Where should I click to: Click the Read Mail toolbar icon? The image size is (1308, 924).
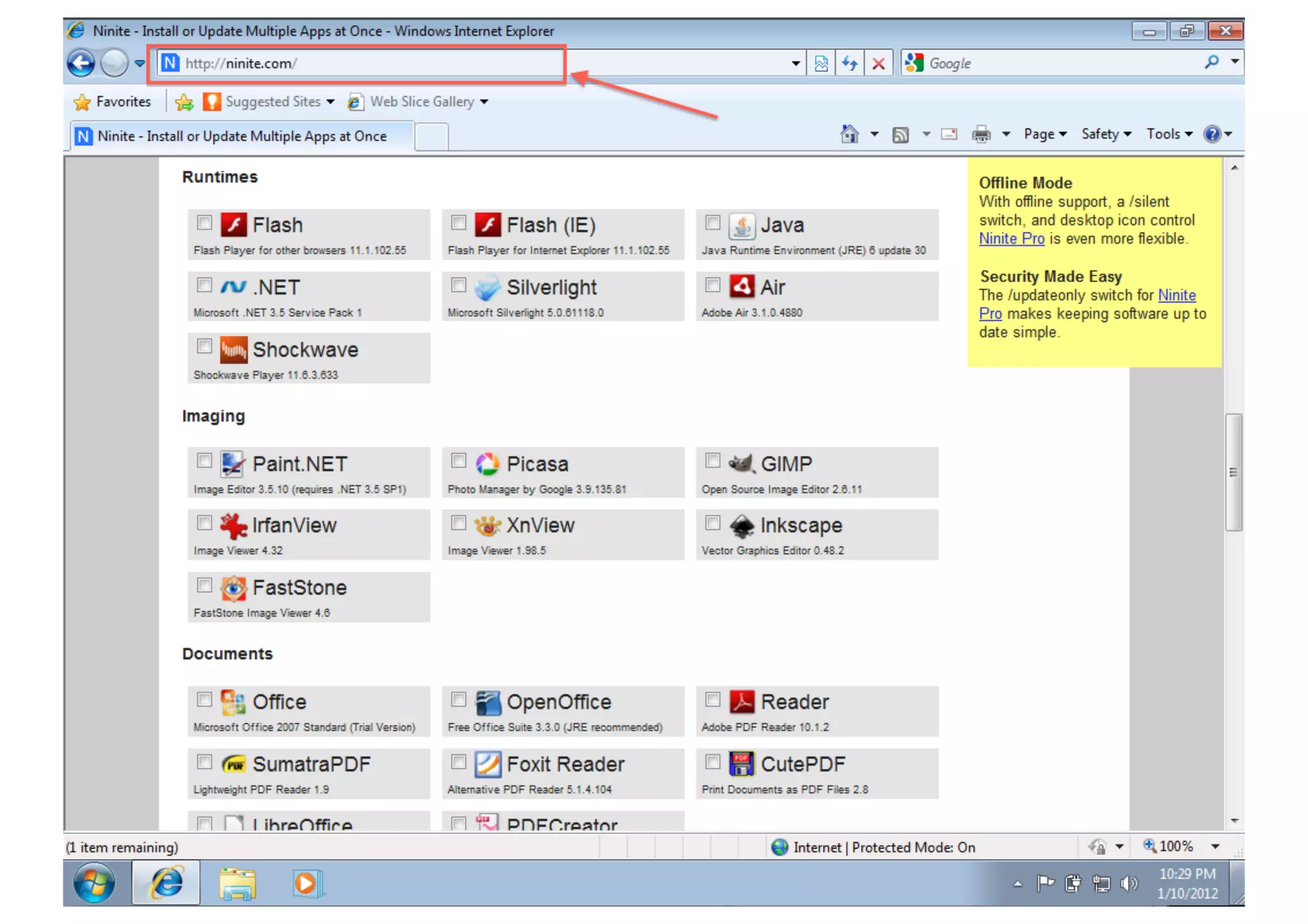tap(949, 135)
